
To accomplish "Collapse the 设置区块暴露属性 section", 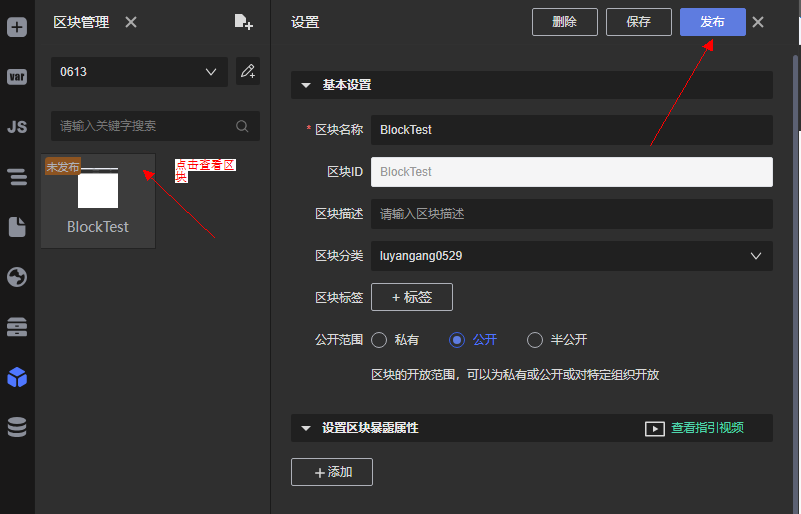I will point(306,428).
